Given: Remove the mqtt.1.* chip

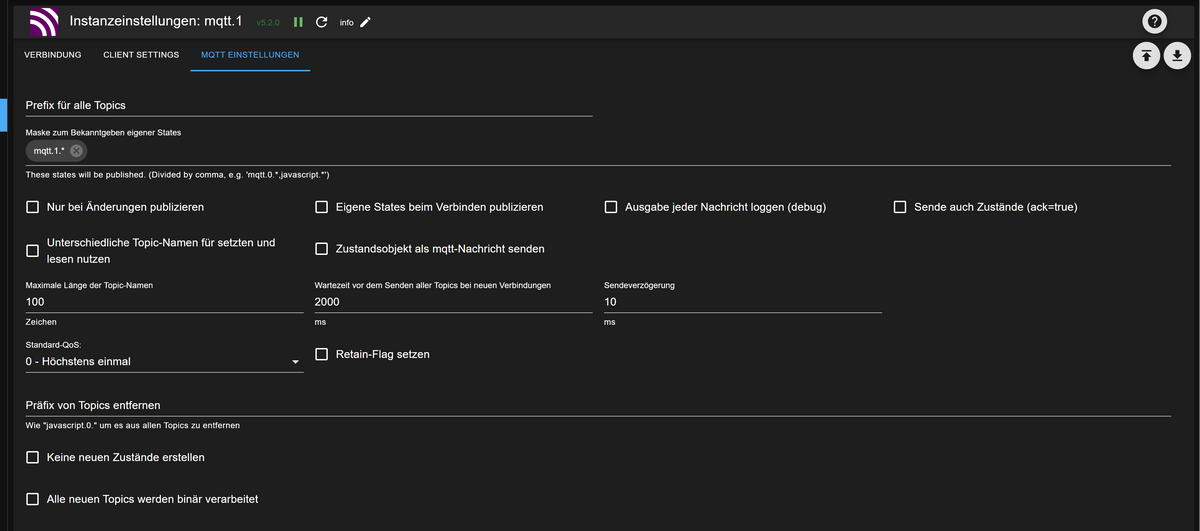Looking at the screenshot, I should [x=76, y=151].
